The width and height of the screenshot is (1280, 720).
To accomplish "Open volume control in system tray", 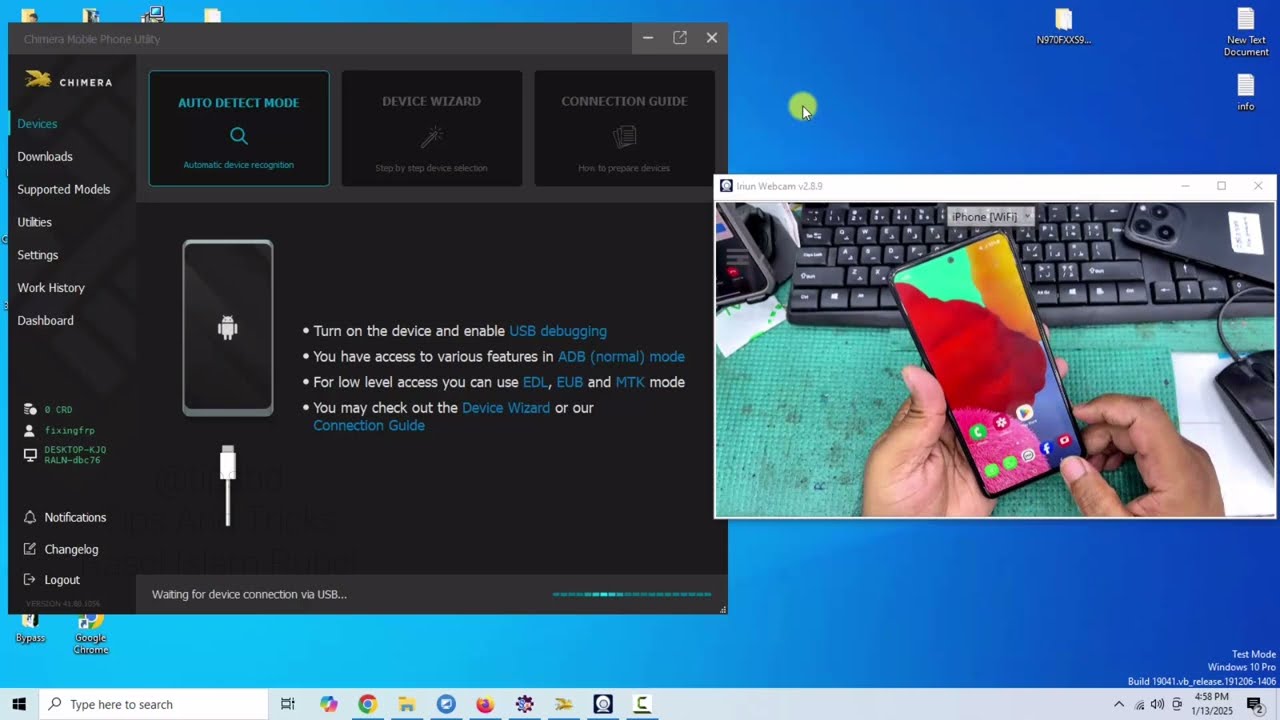I will 1157,704.
